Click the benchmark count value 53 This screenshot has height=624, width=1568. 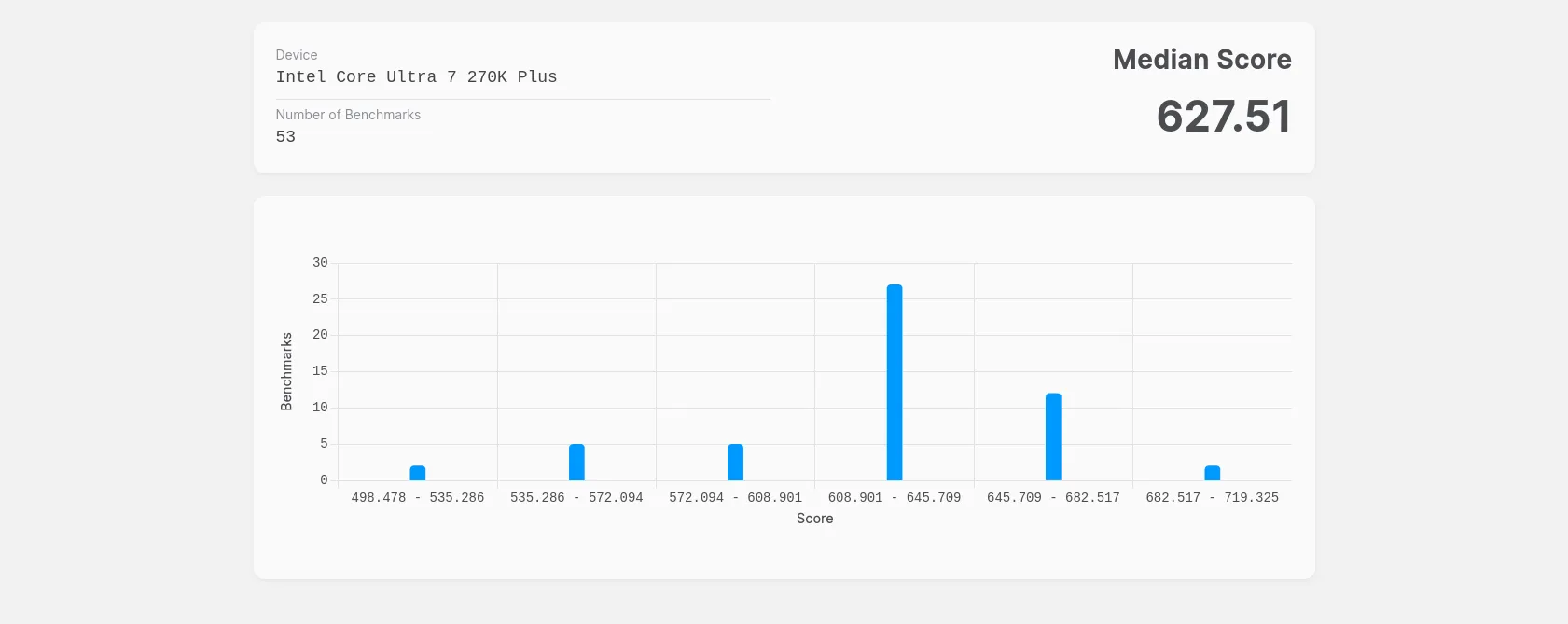[285, 136]
